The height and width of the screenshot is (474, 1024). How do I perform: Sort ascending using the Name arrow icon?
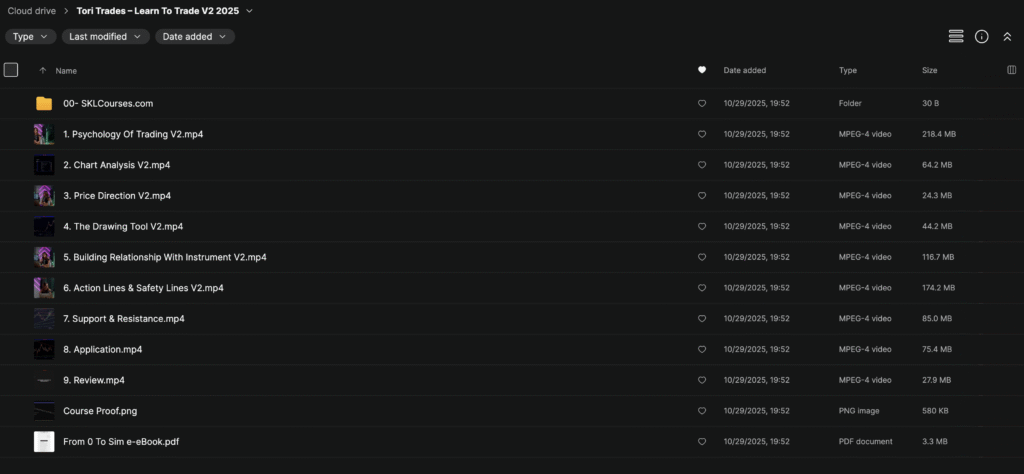43,71
